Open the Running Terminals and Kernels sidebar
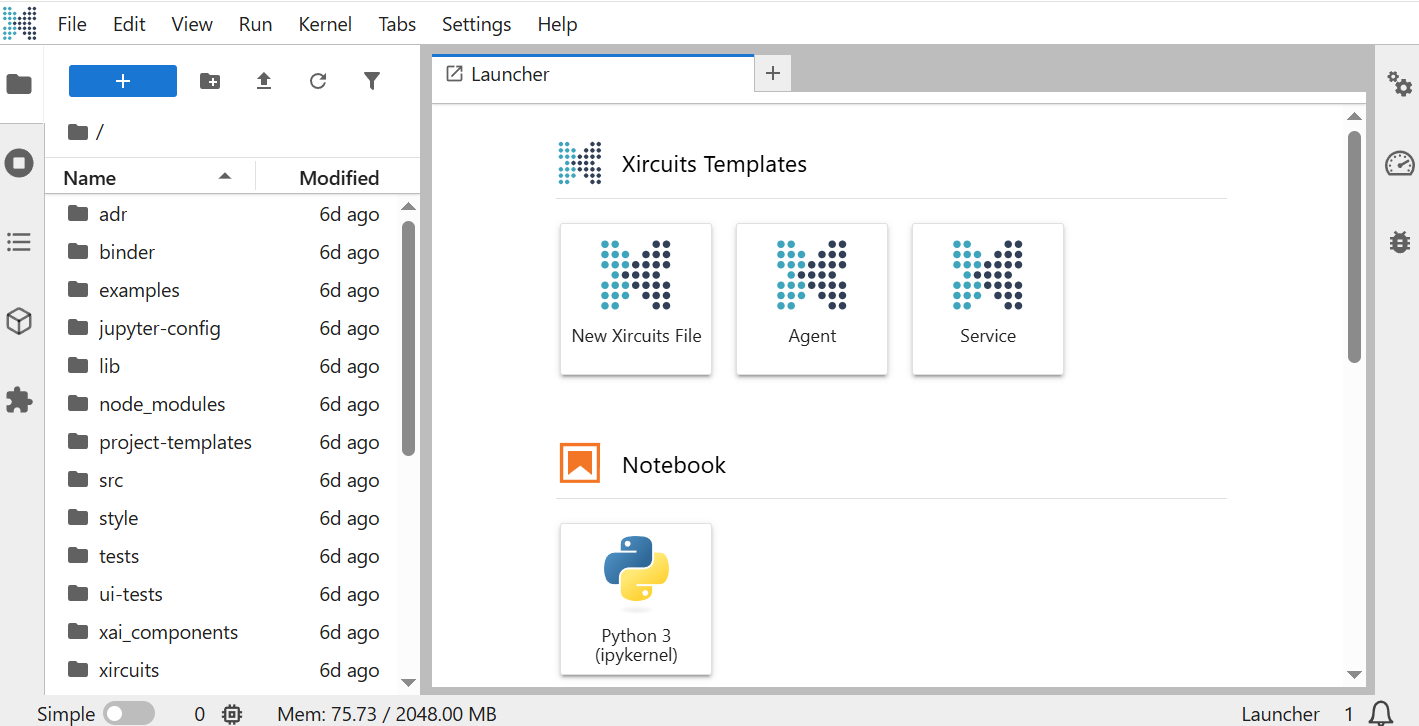This screenshot has height=726, width=1419. pos(19,163)
